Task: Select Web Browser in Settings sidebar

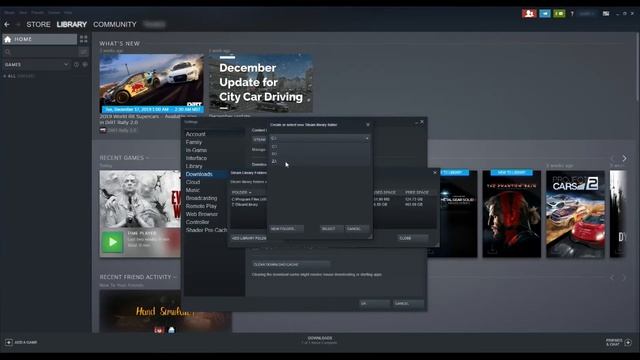Action: point(202,214)
